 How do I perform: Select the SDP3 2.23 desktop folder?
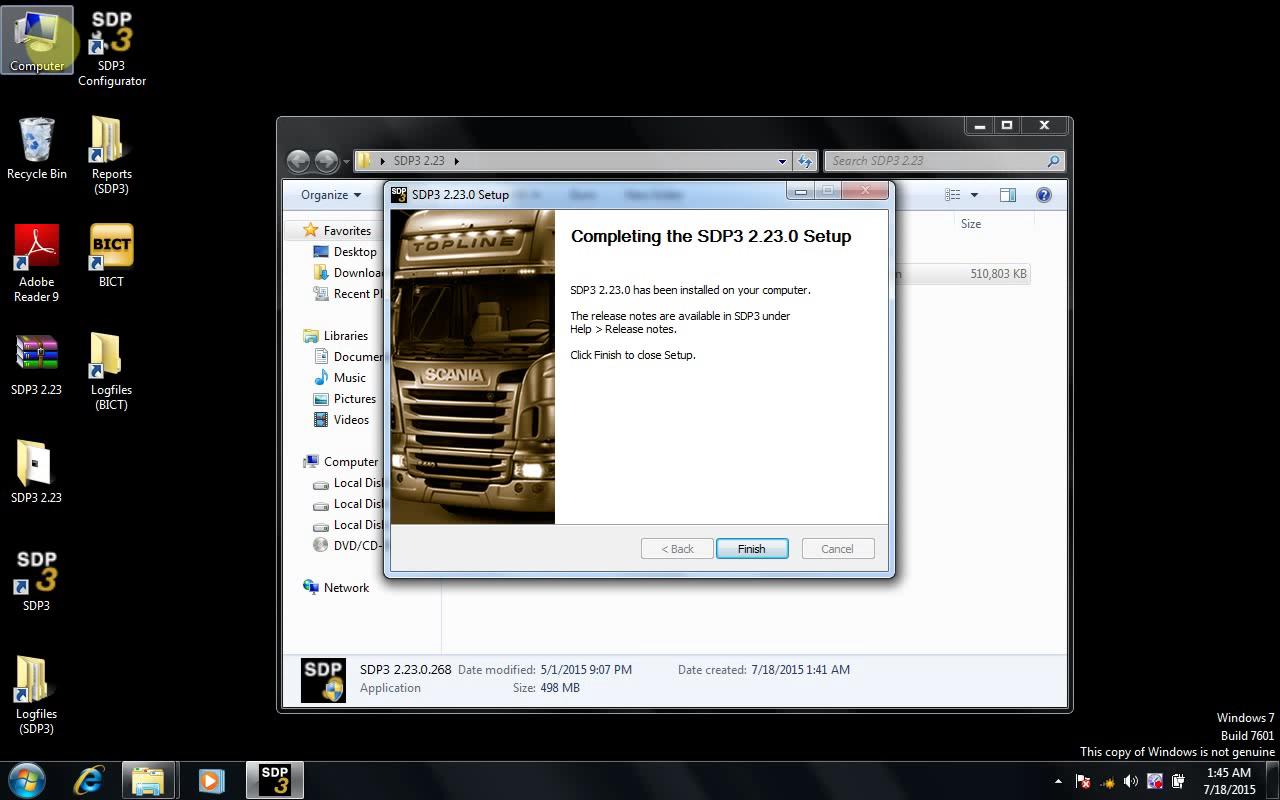tap(37, 472)
